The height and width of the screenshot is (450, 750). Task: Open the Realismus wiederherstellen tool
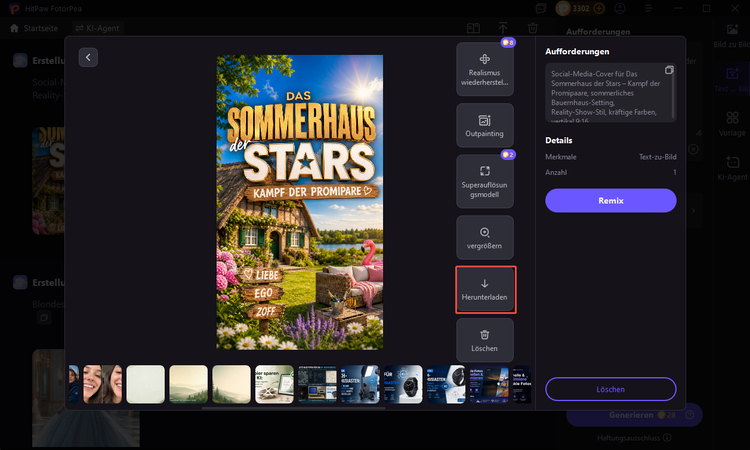tap(485, 69)
